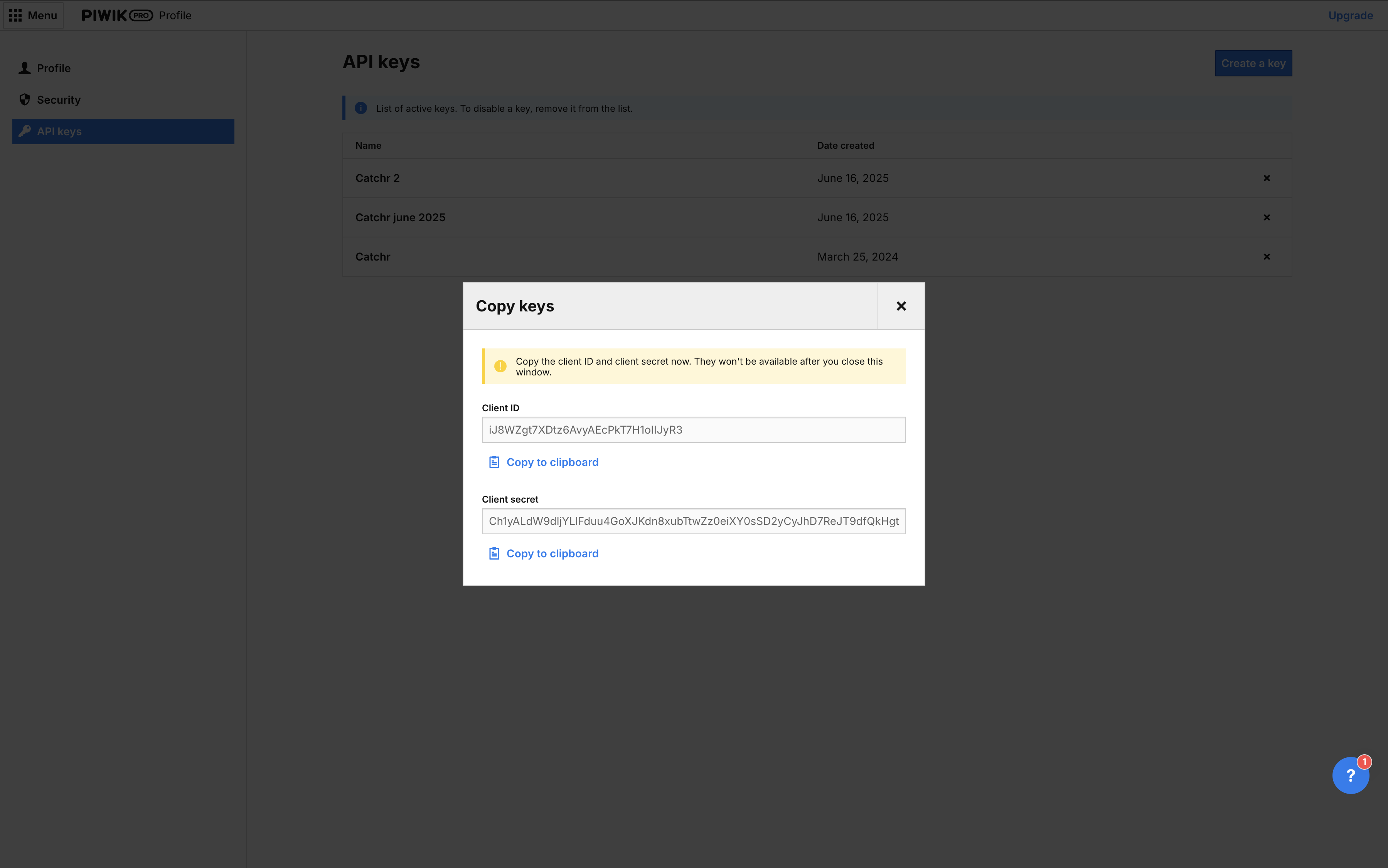
Task: Remove the Catchr 2 key
Action: click(1266, 178)
